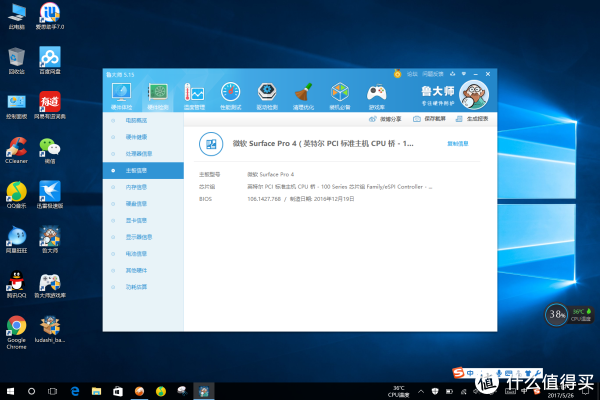This screenshot has height=400, width=600.
Task: Open 问题反馈 link in title bar
Action: 433,74
